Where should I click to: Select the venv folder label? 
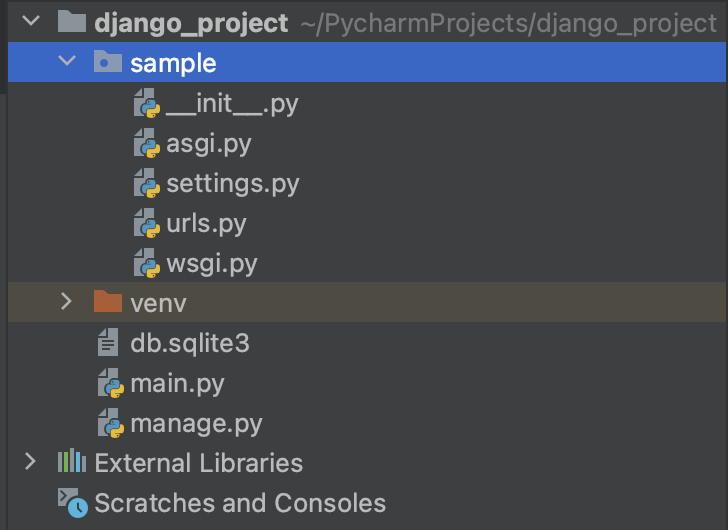158,304
